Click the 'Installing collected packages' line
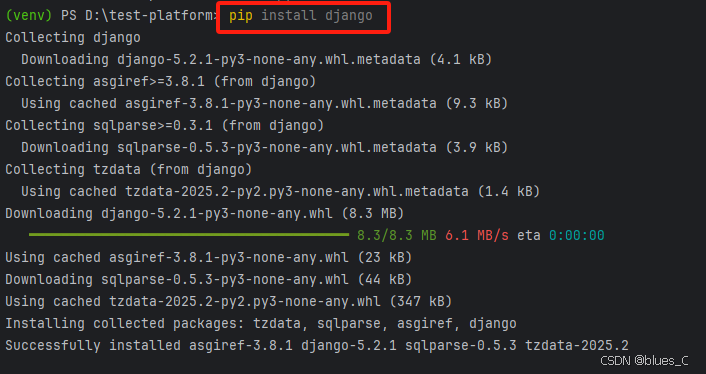The image size is (706, 374). tap(261, 324)
